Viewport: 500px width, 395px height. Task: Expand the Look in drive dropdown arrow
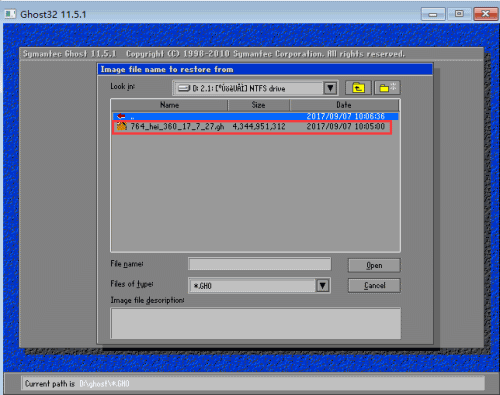(x=330, y=88)
